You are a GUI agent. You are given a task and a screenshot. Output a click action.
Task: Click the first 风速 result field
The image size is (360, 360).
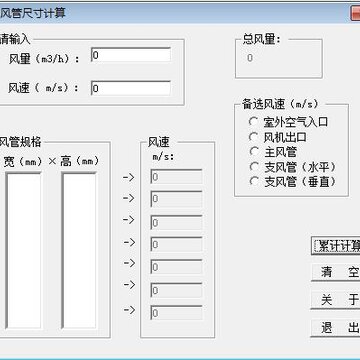(x=177, y=177)
